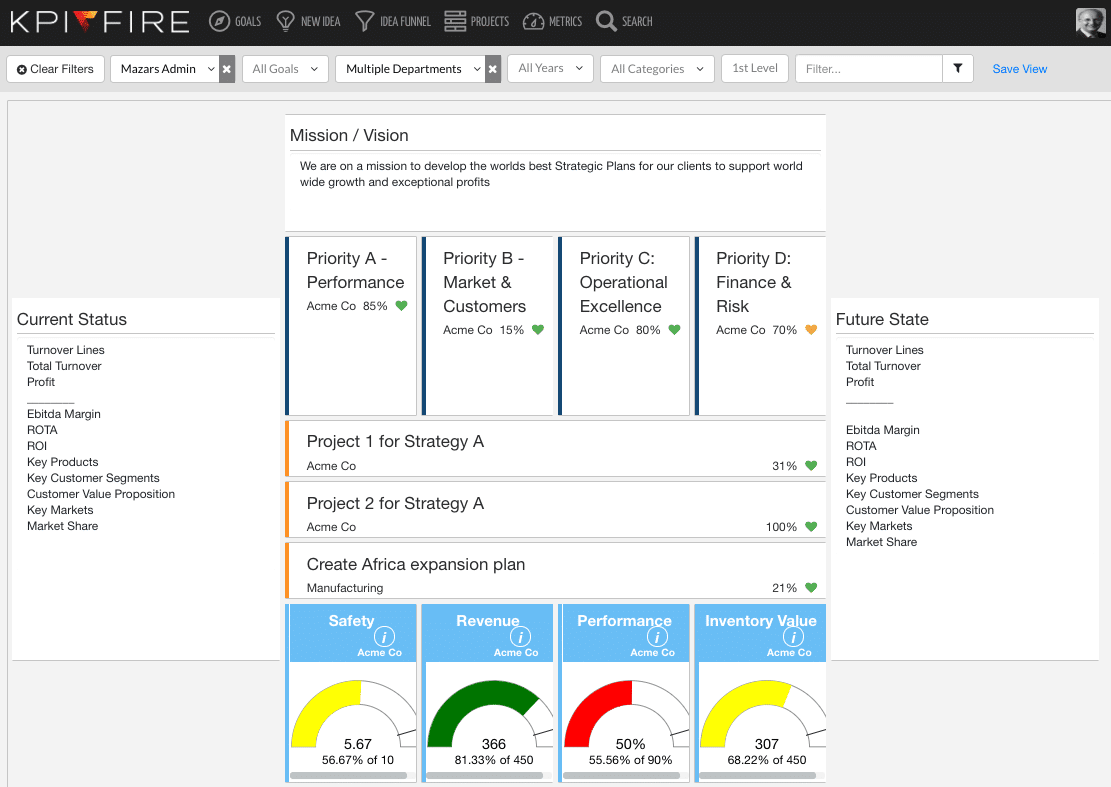Select Search in top navigation
This screenshot has width=1111, height=787.
coord(637,22)
